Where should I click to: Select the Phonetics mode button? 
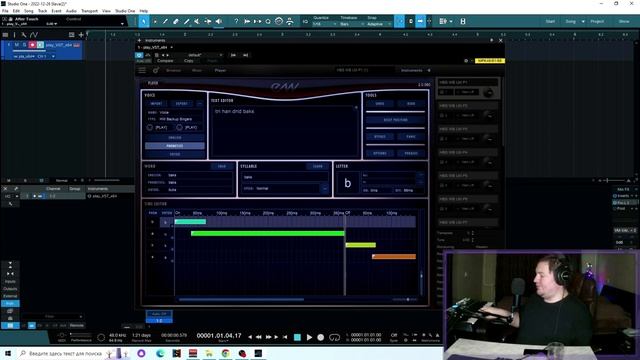(175, 146)
